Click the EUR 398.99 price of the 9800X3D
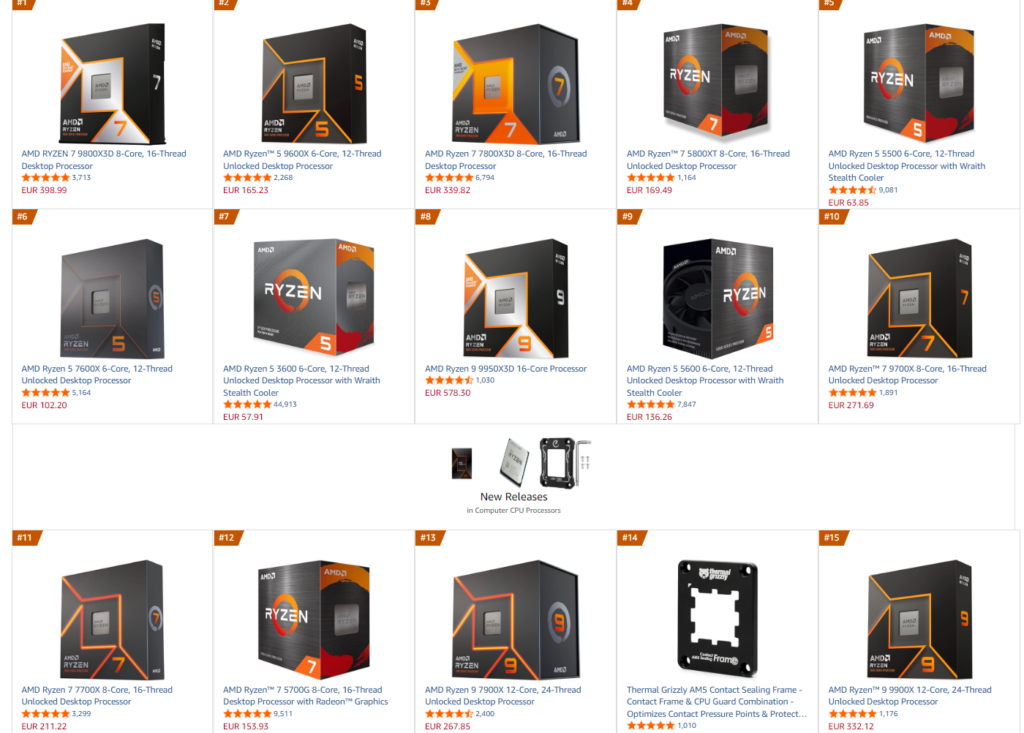This screenshot has width=1024, height=733. click(x=44, y=190)
